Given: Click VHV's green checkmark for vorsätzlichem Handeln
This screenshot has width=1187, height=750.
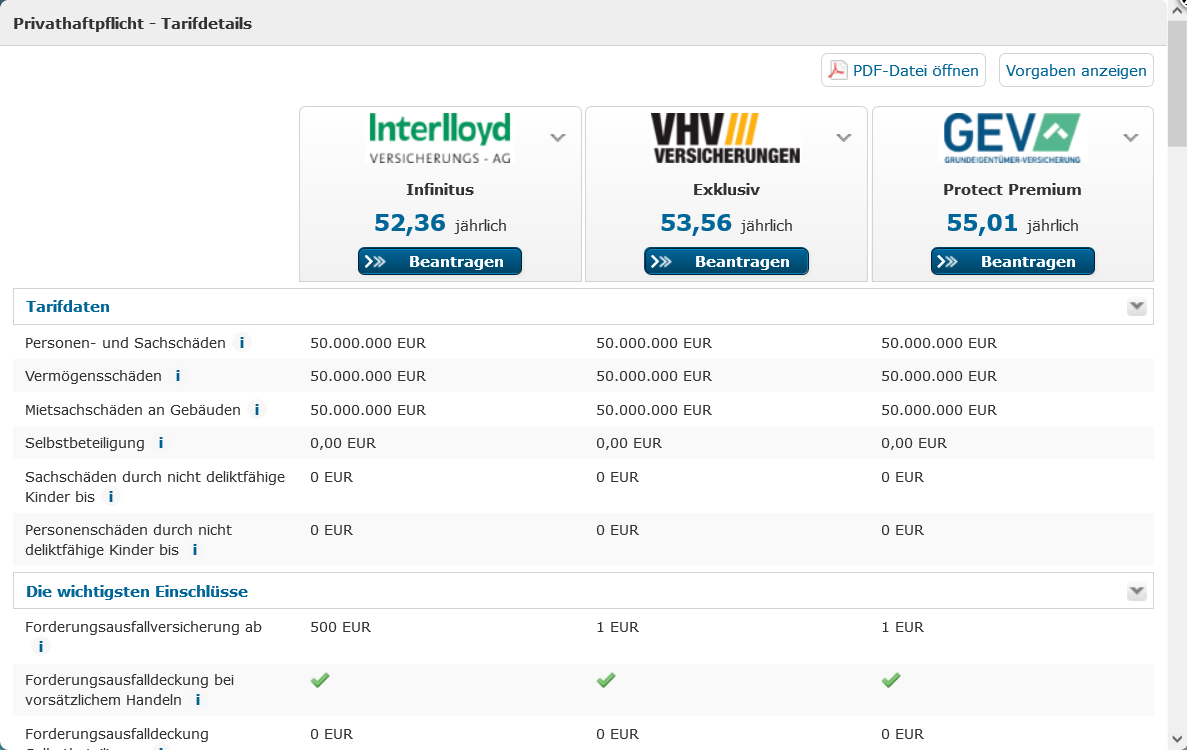Looking at the screenshot, I should pyautogui.click(x=606, y=680).
